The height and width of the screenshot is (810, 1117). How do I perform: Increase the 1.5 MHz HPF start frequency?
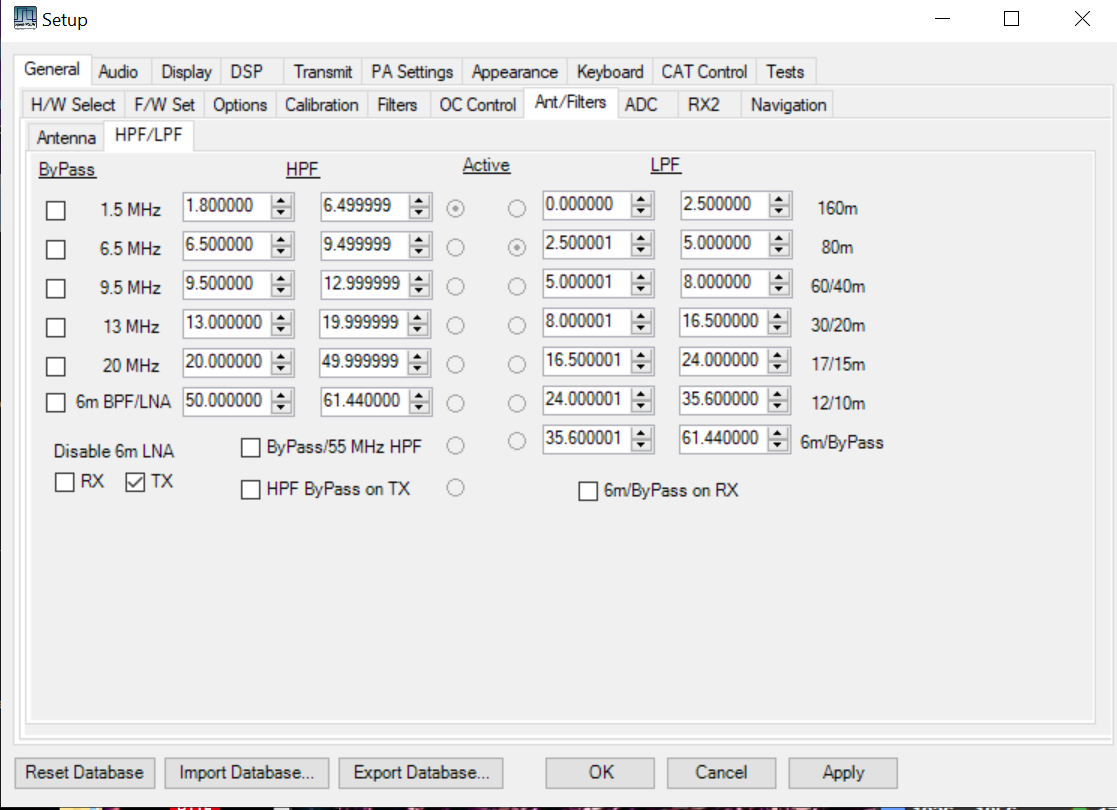[283, 202]
